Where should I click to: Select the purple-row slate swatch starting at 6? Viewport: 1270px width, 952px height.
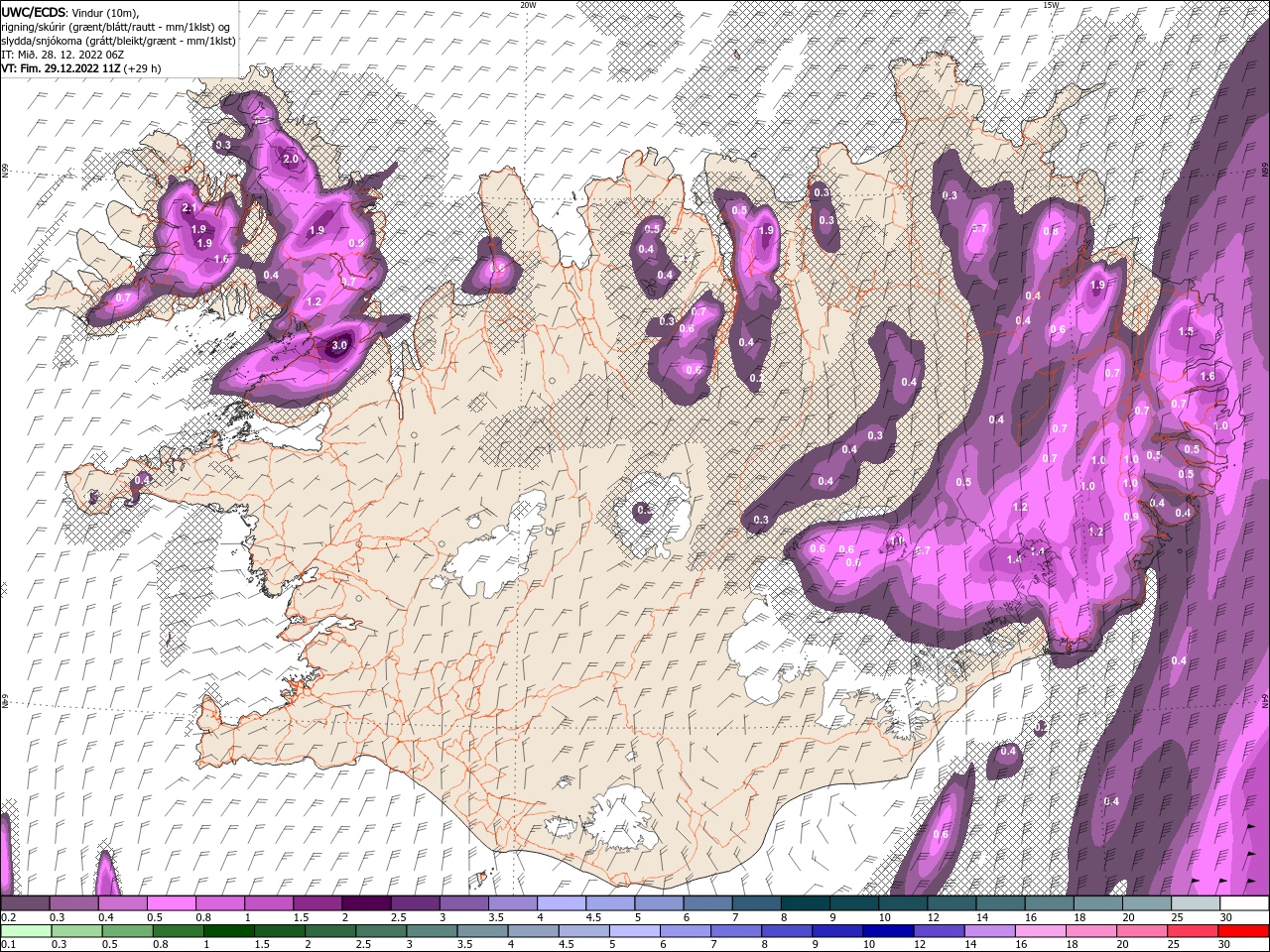pos(707,903)
